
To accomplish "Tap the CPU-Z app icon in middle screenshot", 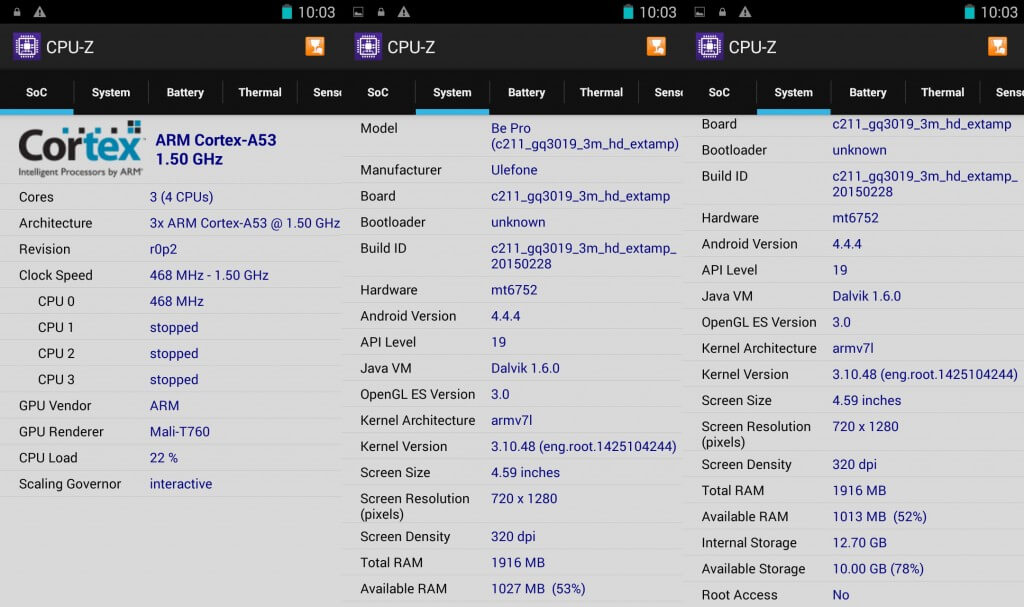I will (368, 47).
